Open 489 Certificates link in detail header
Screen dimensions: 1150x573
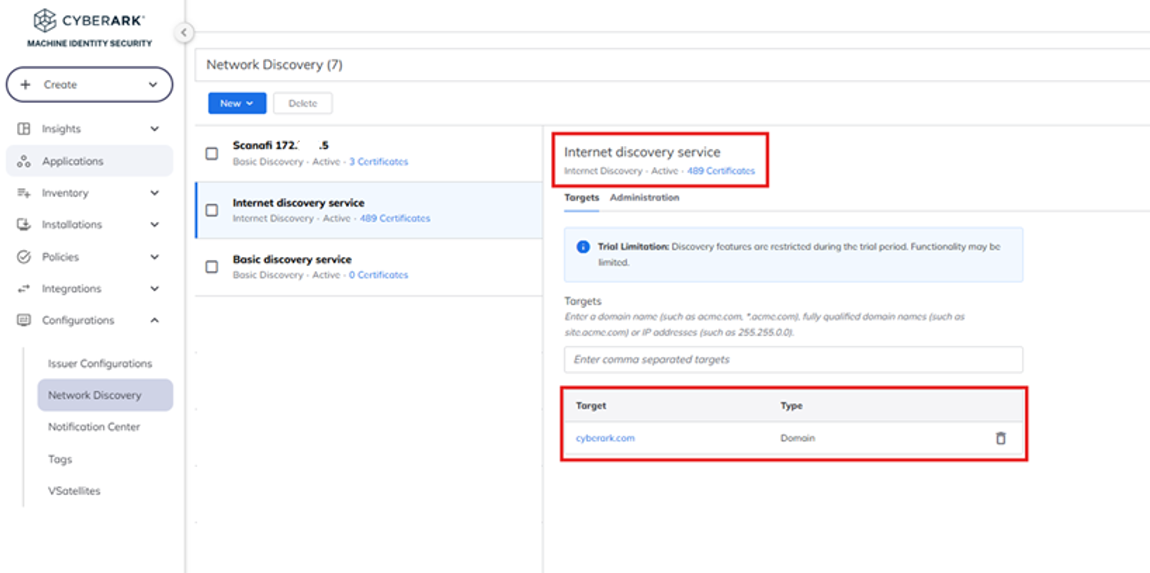click(x=721, y=171)
